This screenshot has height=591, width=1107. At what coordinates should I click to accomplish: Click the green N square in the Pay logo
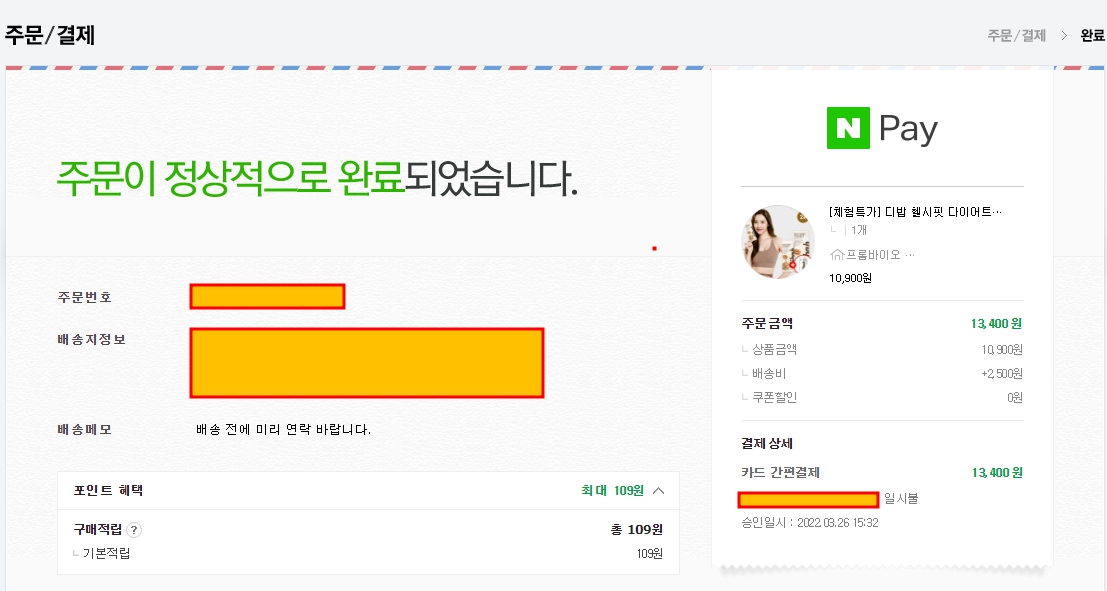[849, 128]
